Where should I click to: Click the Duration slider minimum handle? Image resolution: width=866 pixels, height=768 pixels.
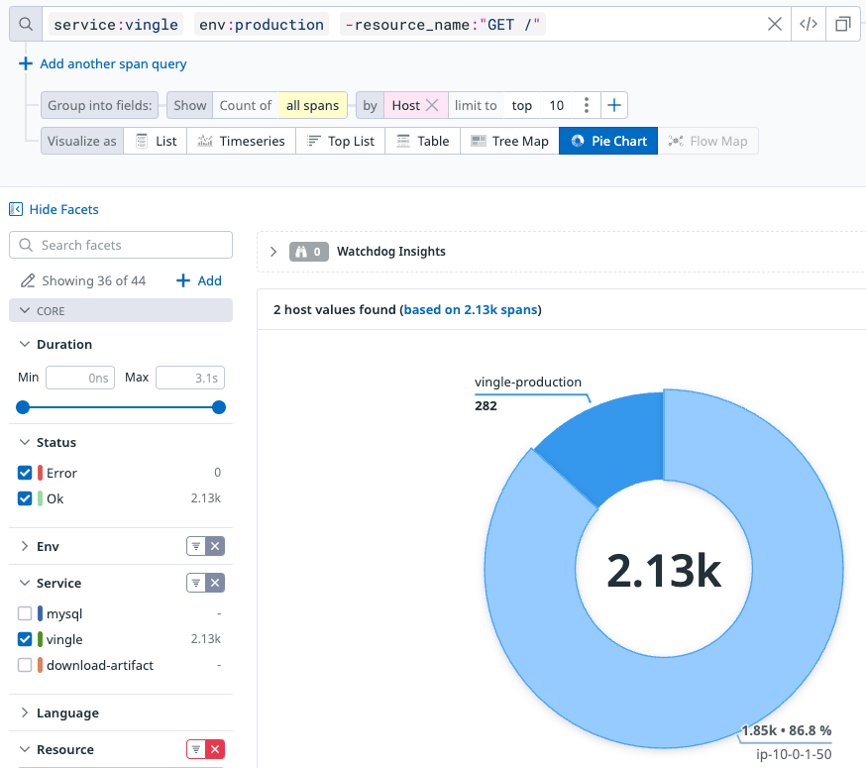click(x=23, y=407)
